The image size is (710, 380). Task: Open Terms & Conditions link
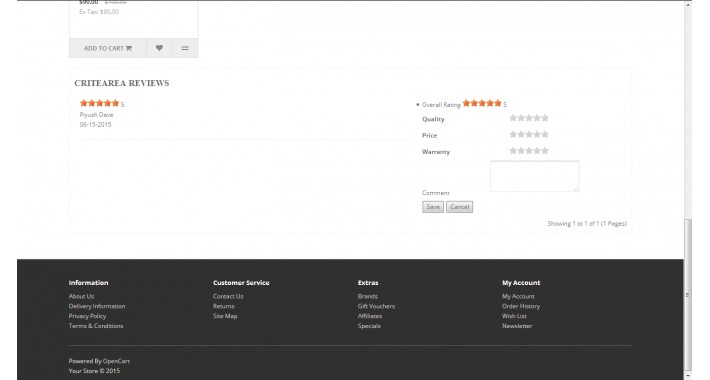coord(96,326)
